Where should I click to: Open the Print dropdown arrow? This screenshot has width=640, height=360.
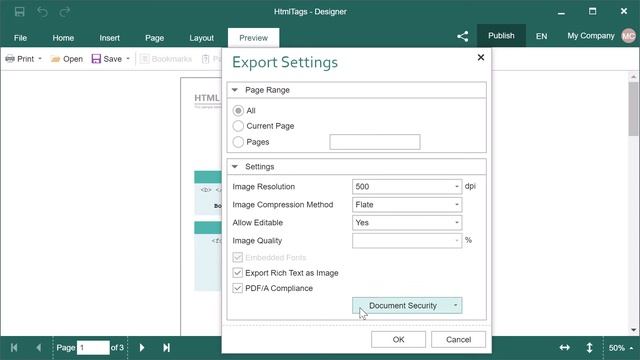pyautogui.click(x=40, y=59)
